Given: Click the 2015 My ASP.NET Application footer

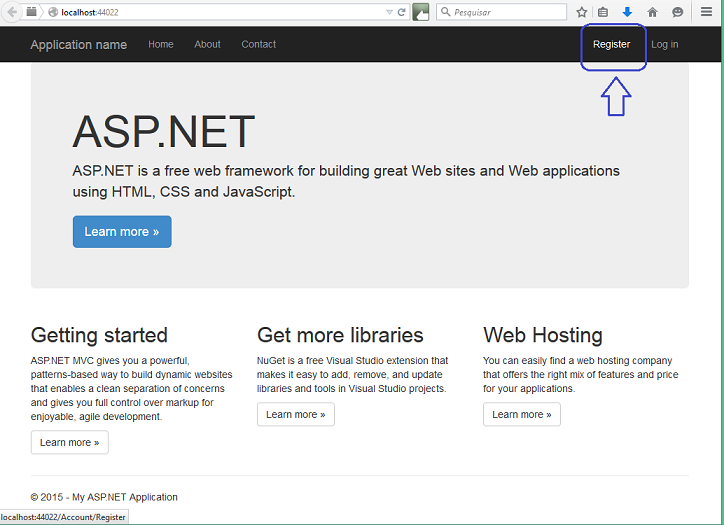Looking at the screenshot, I should coord(104,497).
